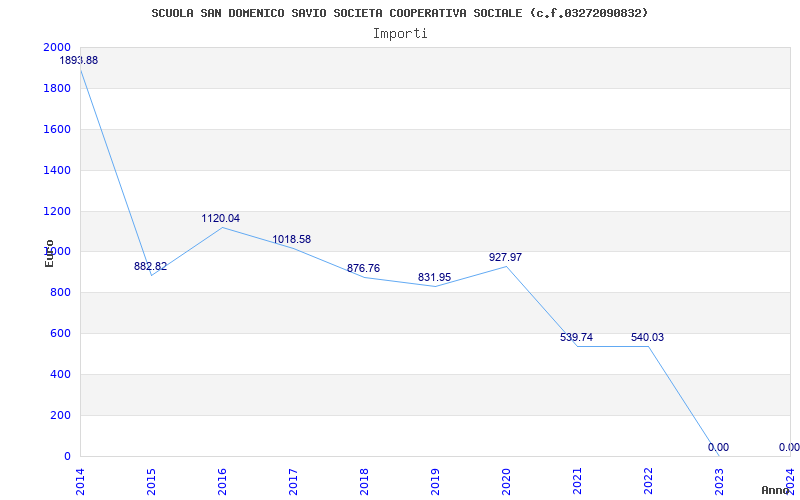Image resolution: width=800 pixels, height=500 pixels.
Task: Click the 2000 y-axis tick label
Action: pos(57,47)
